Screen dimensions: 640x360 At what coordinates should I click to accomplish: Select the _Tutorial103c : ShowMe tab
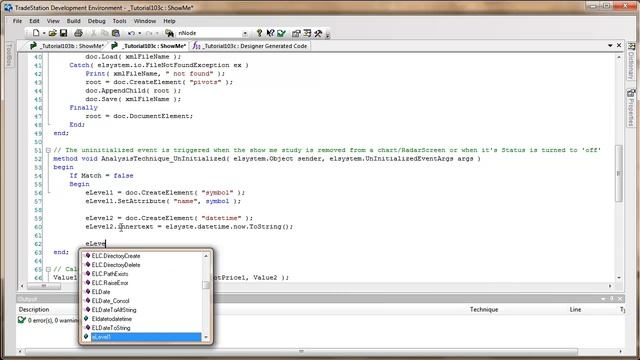(149, 46)
